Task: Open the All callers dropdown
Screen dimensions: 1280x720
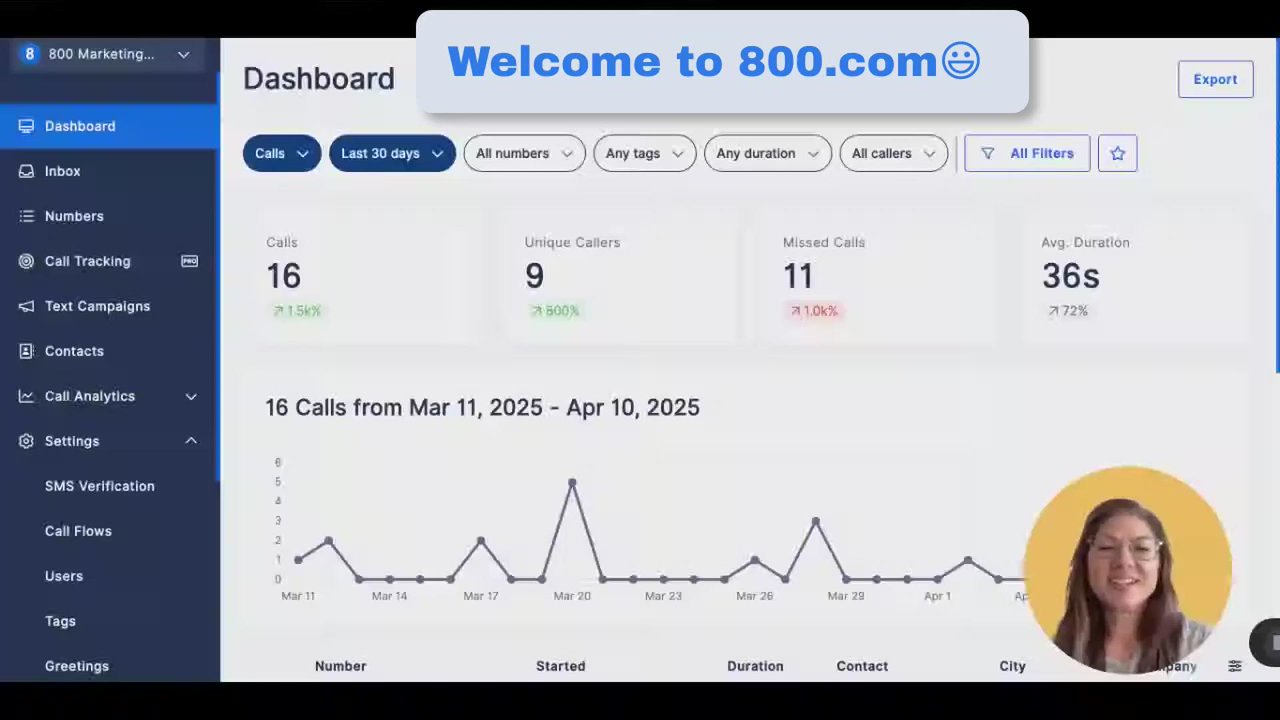Action: tap(893, 153)
